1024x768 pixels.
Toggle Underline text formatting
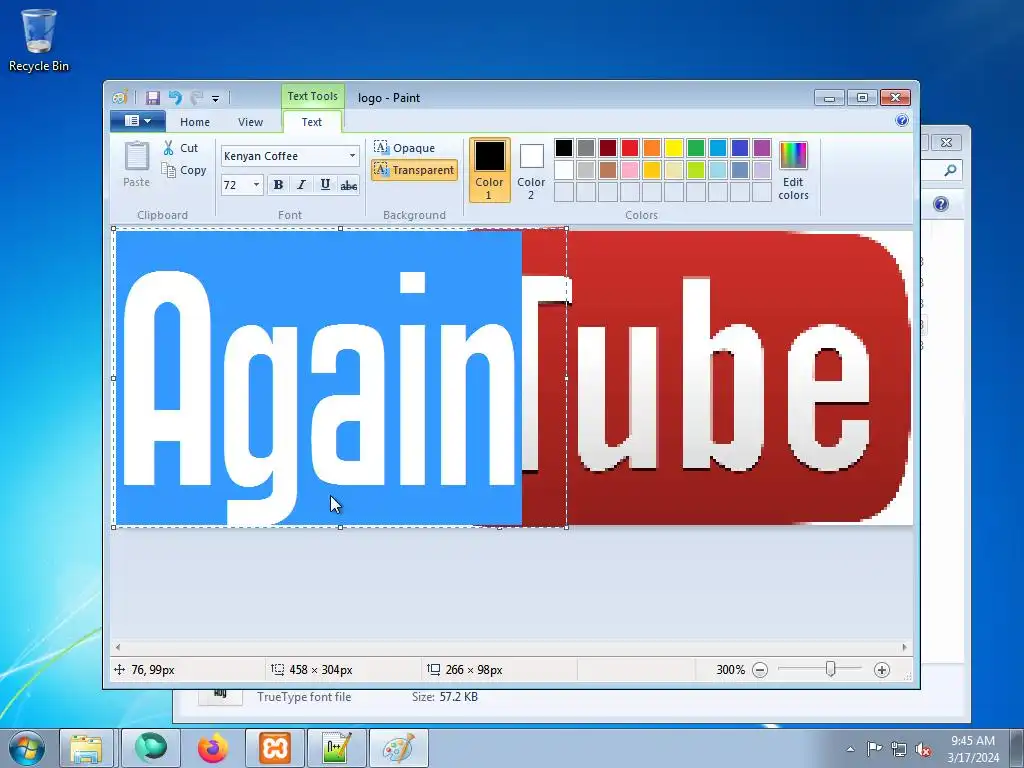[x=325, y=185]
